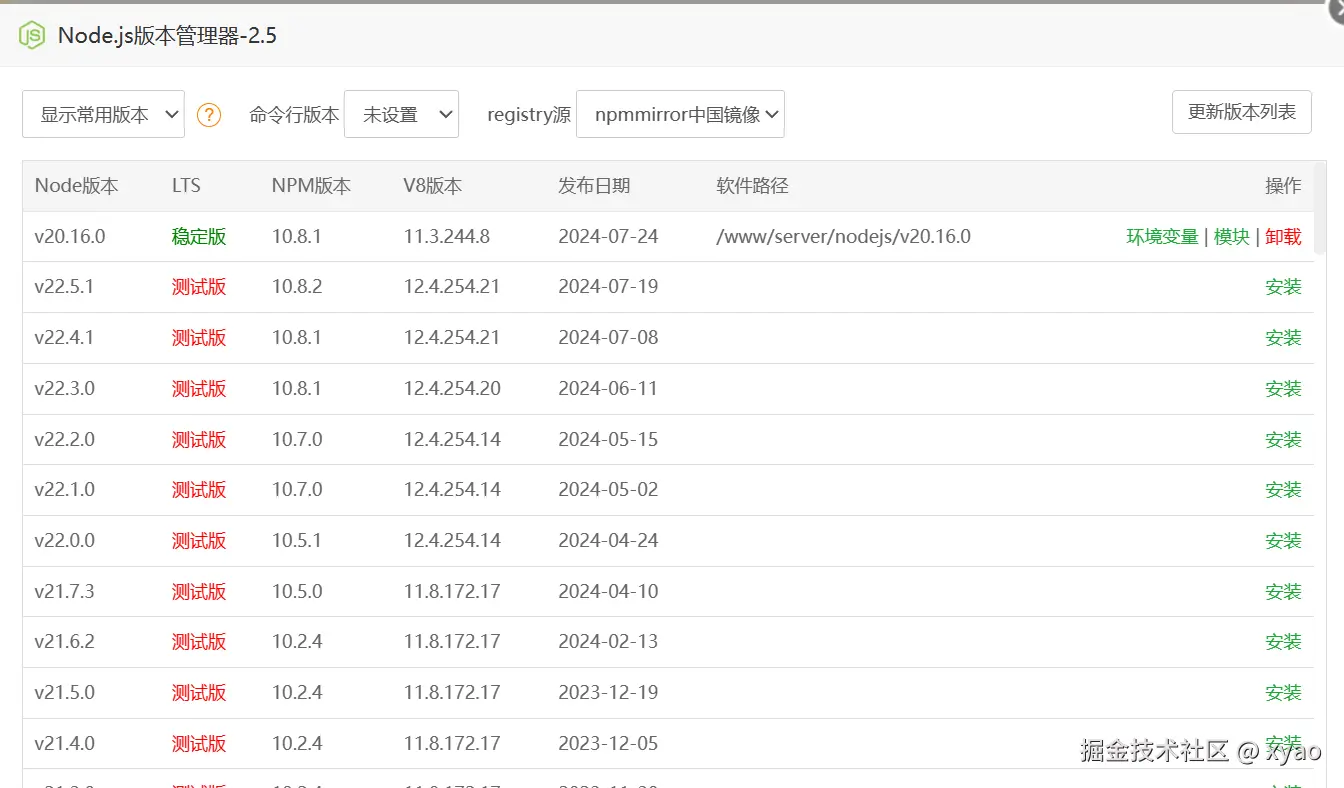The width and height of the screenshot is (1344, 788).
Task: Click the v22.4.1 version cell
Action: coord(64,338)
